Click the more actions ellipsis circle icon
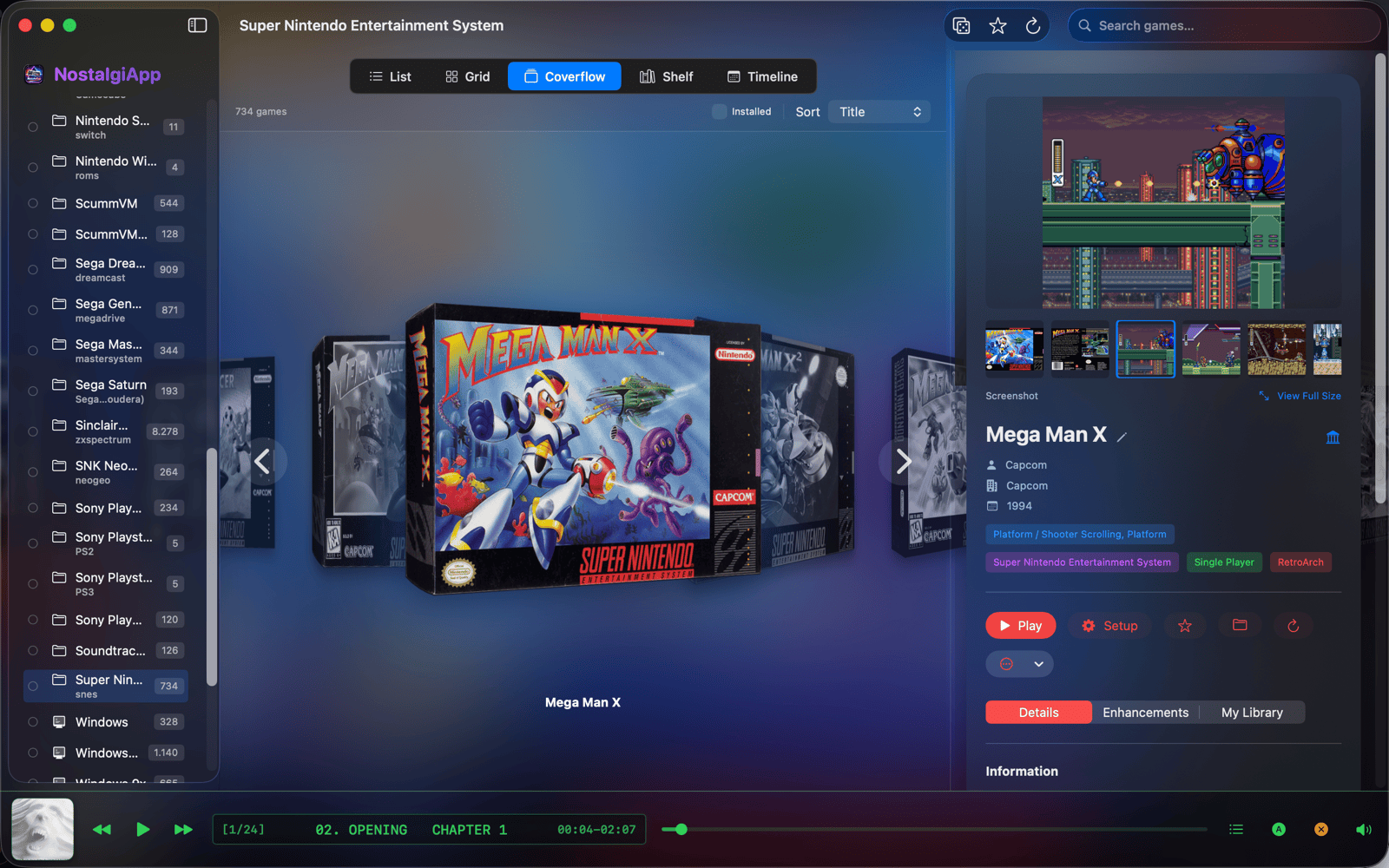 [x=1006, y=664]
